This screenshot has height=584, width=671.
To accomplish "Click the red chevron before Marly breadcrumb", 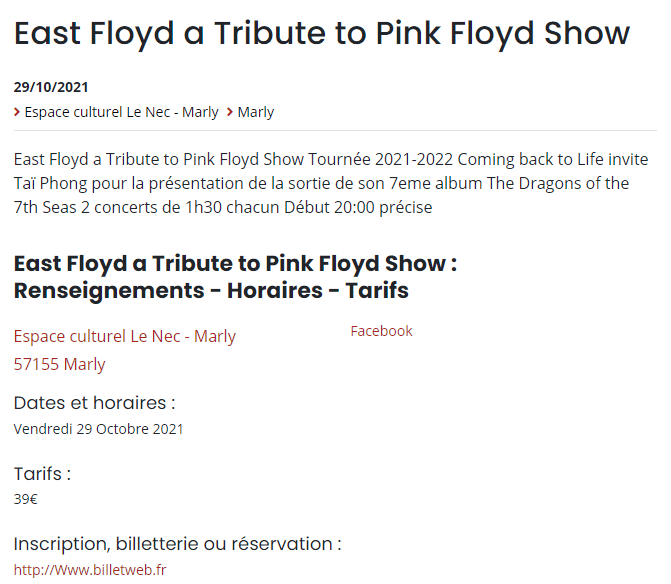I will (230, 112).
